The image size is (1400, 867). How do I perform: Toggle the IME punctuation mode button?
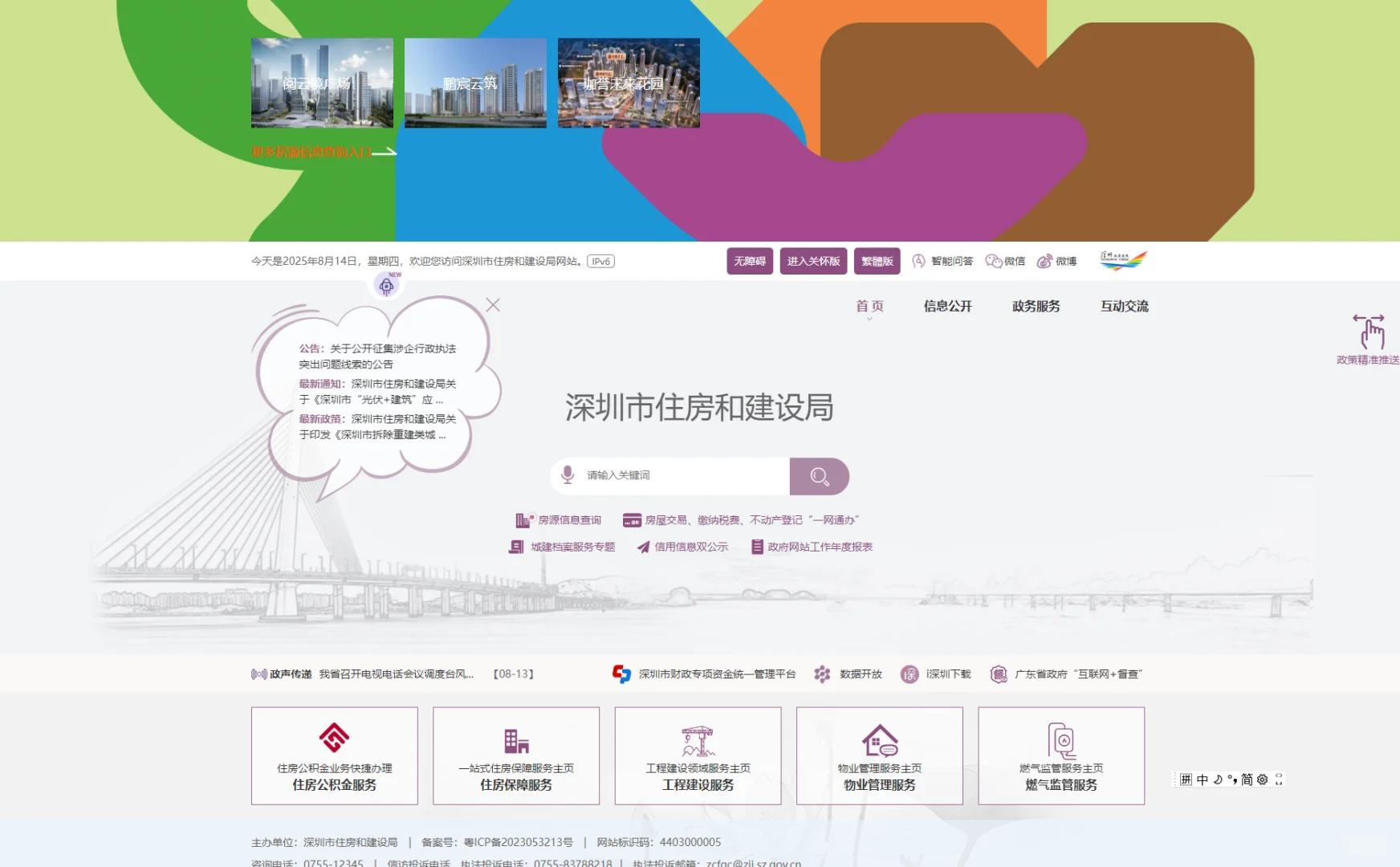click(x=1232, y=779)
